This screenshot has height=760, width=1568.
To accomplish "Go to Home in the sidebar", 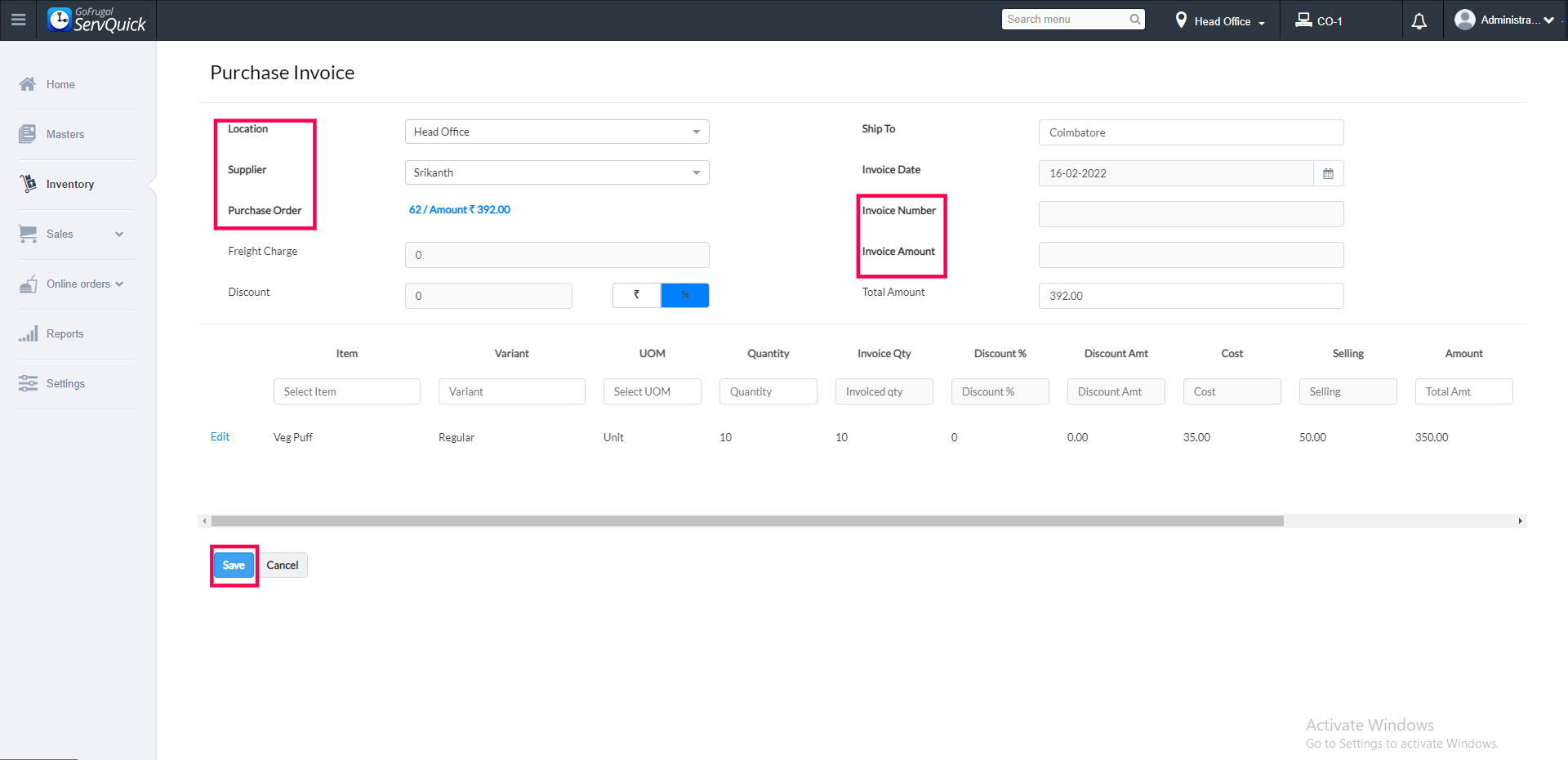I will tap(60, 84).
